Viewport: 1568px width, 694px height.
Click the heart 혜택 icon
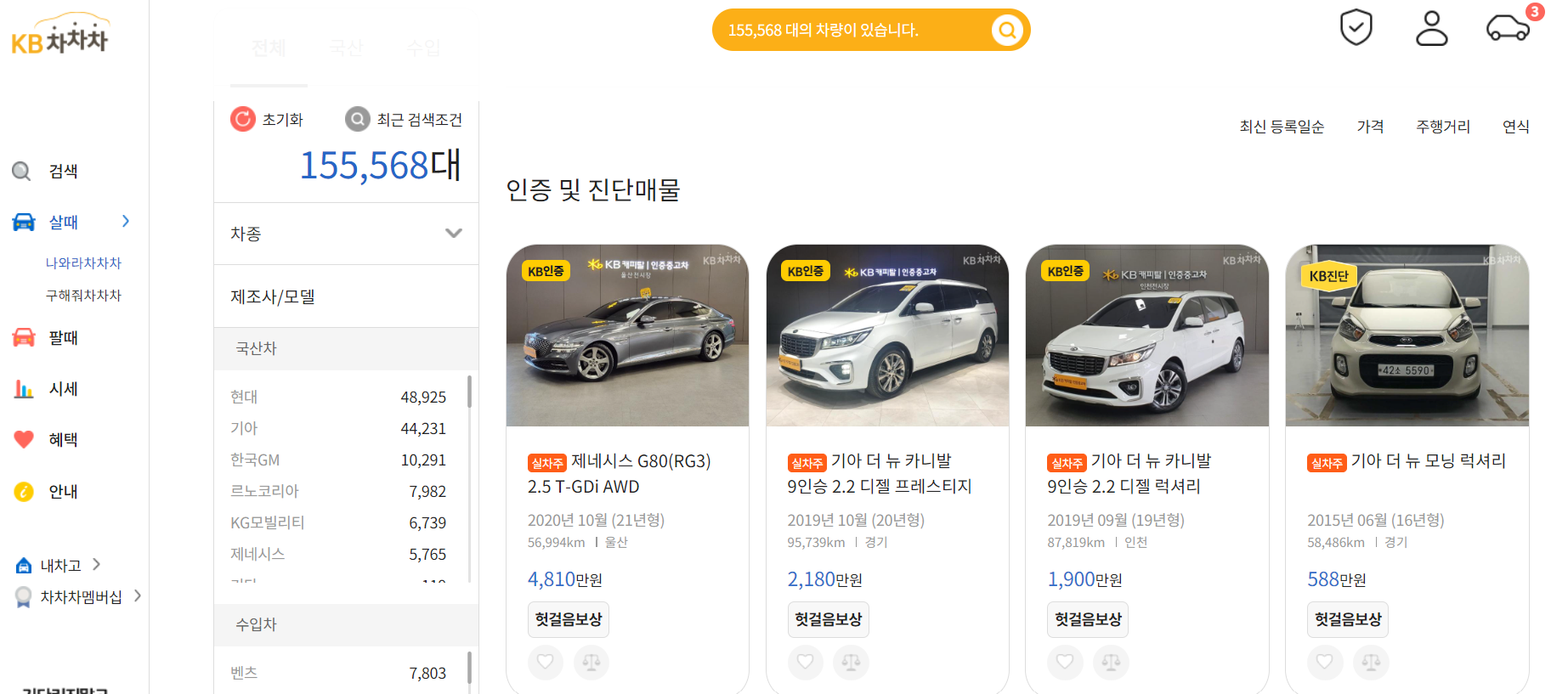[x=24, y=439]
